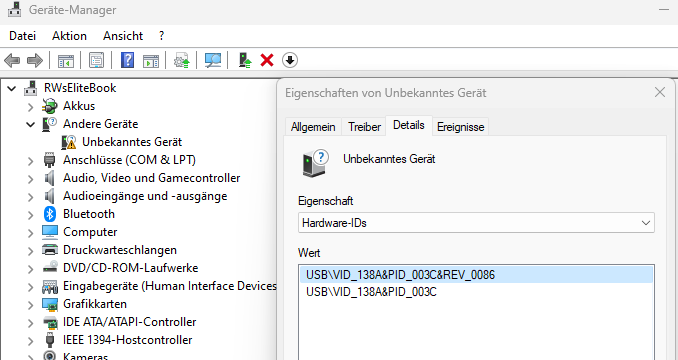This screenshot has height=360, width=678.
Task: Click the Audioeingänge und -ausgänge speaker icon
Action: coord(50,196)
